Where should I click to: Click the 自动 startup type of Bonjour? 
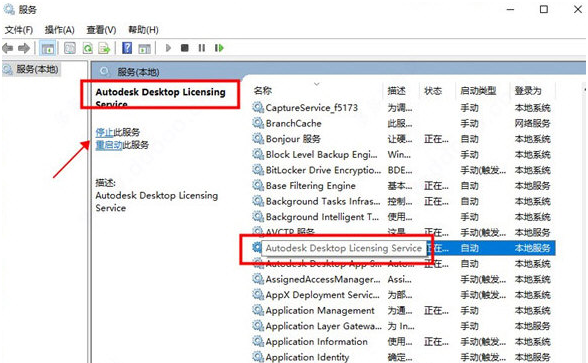[470, 139]
